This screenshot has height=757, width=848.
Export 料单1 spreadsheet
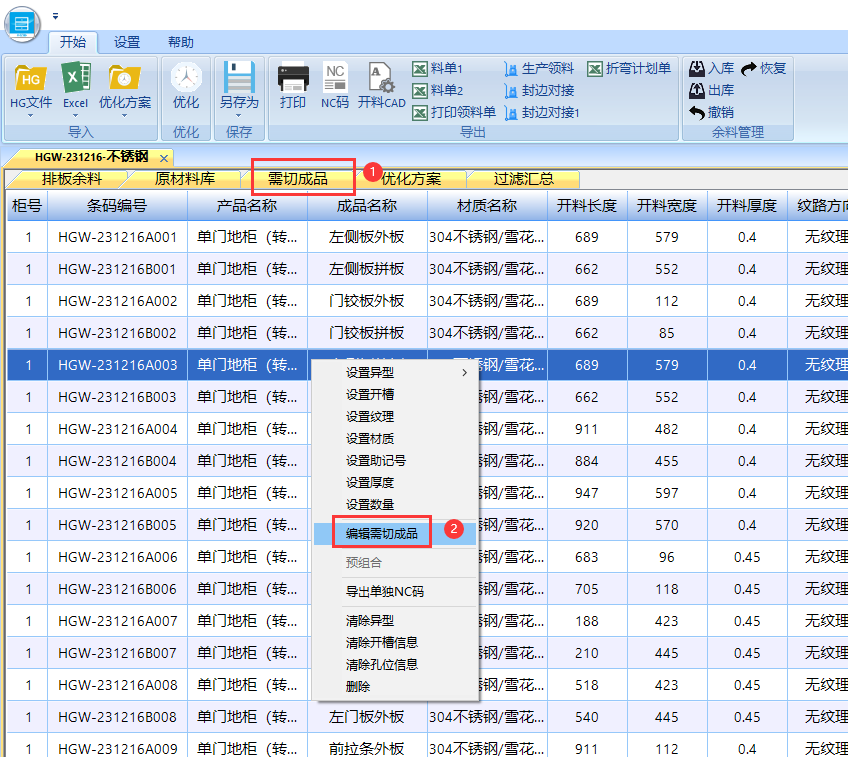pos(438,69)
